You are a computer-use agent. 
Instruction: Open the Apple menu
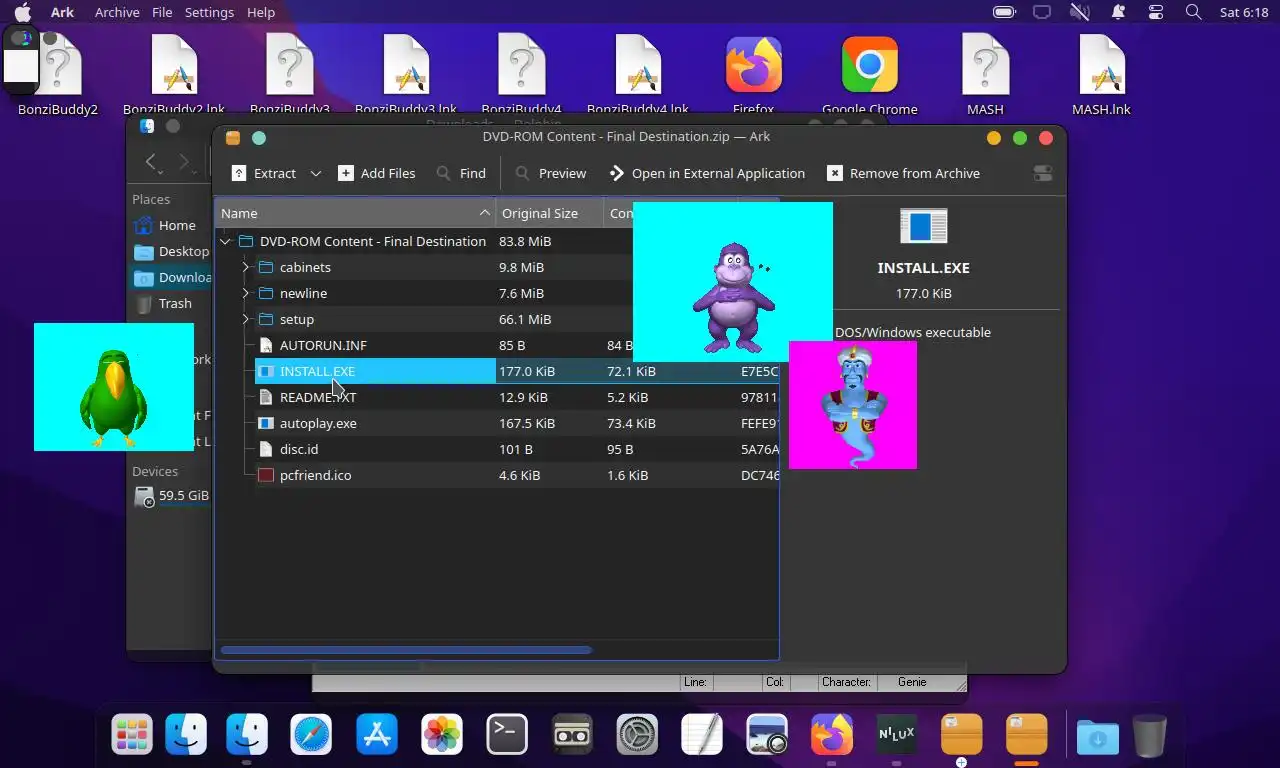point(22,12)
